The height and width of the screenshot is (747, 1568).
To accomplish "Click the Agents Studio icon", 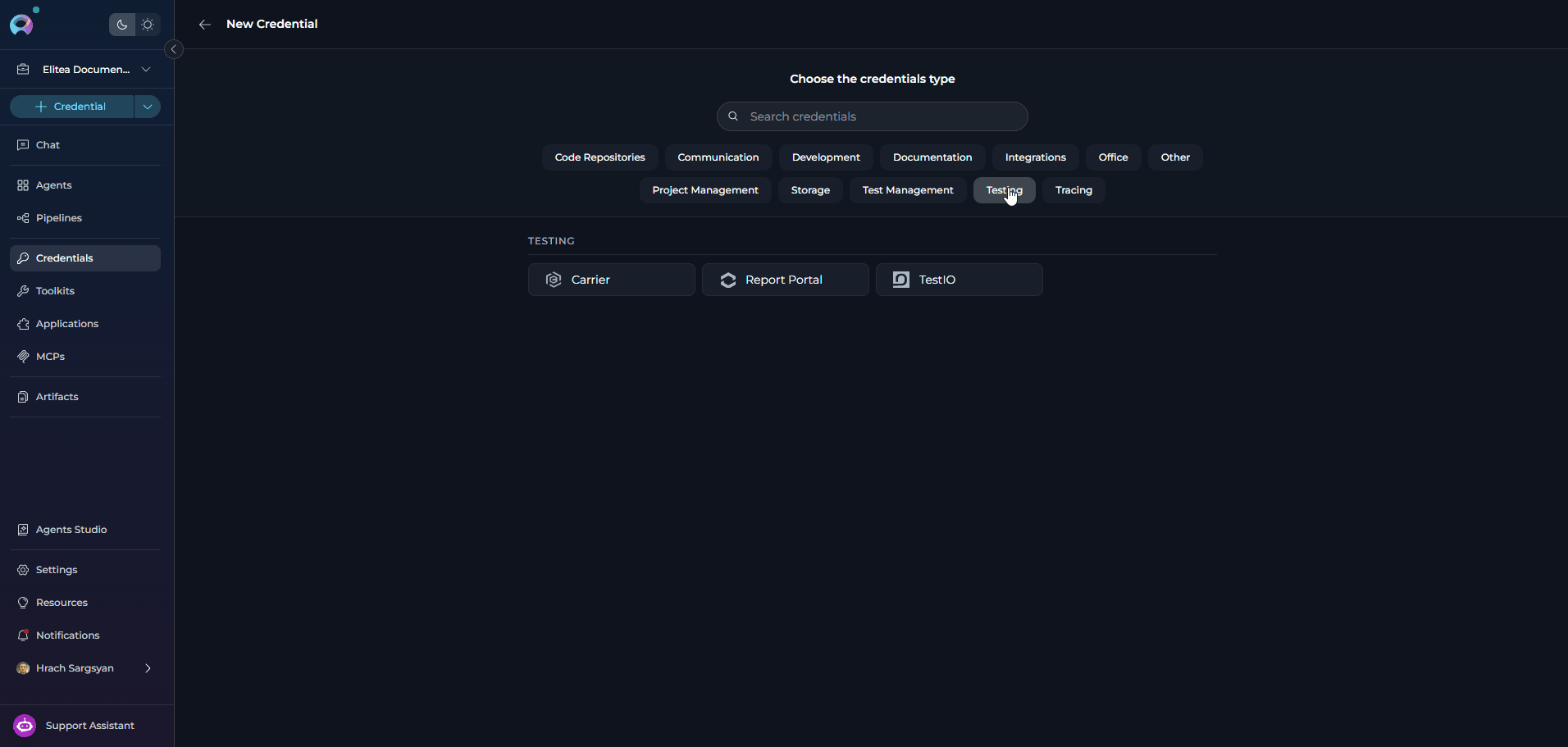I will point(23,530).
